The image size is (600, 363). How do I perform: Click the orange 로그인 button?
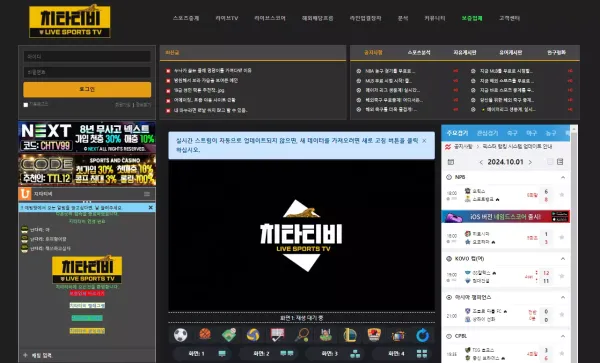click(87, 90)
